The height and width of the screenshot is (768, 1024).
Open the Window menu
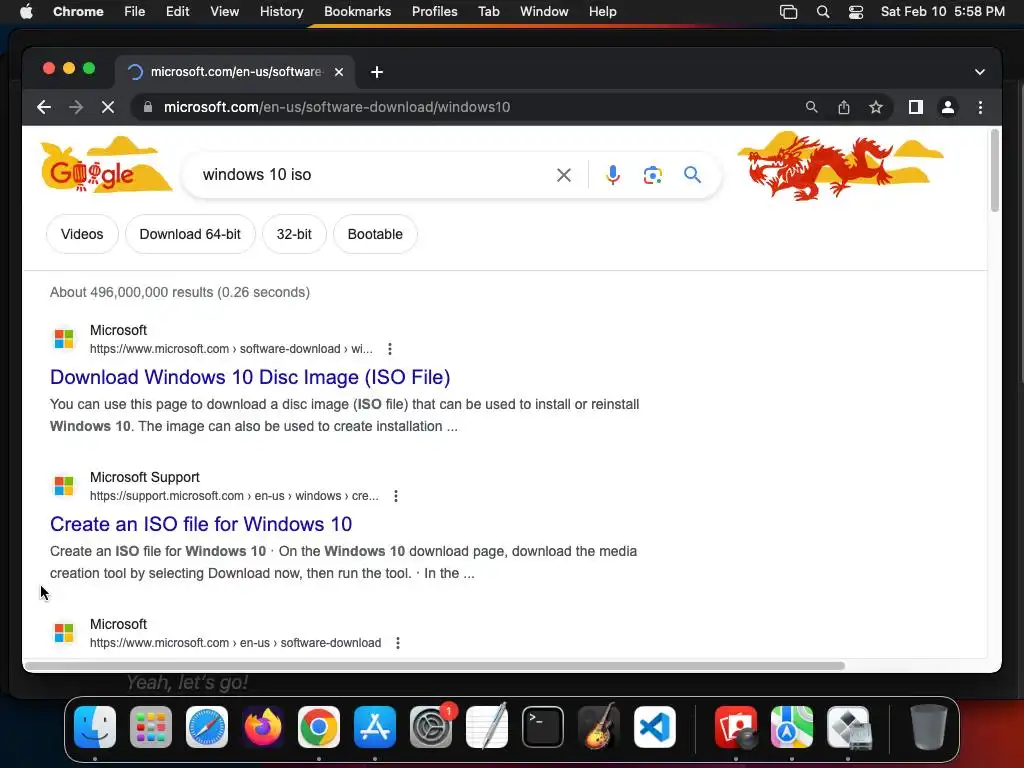(544, 12)
